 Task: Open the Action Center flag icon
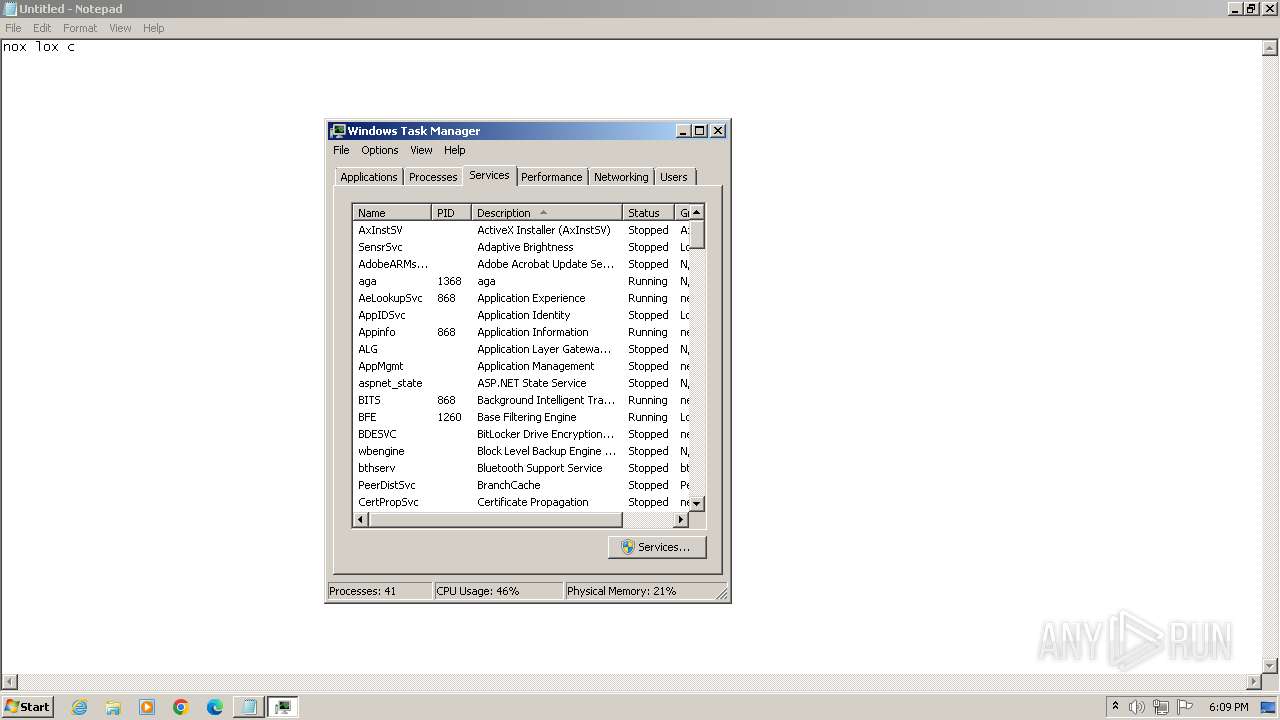1185,707
